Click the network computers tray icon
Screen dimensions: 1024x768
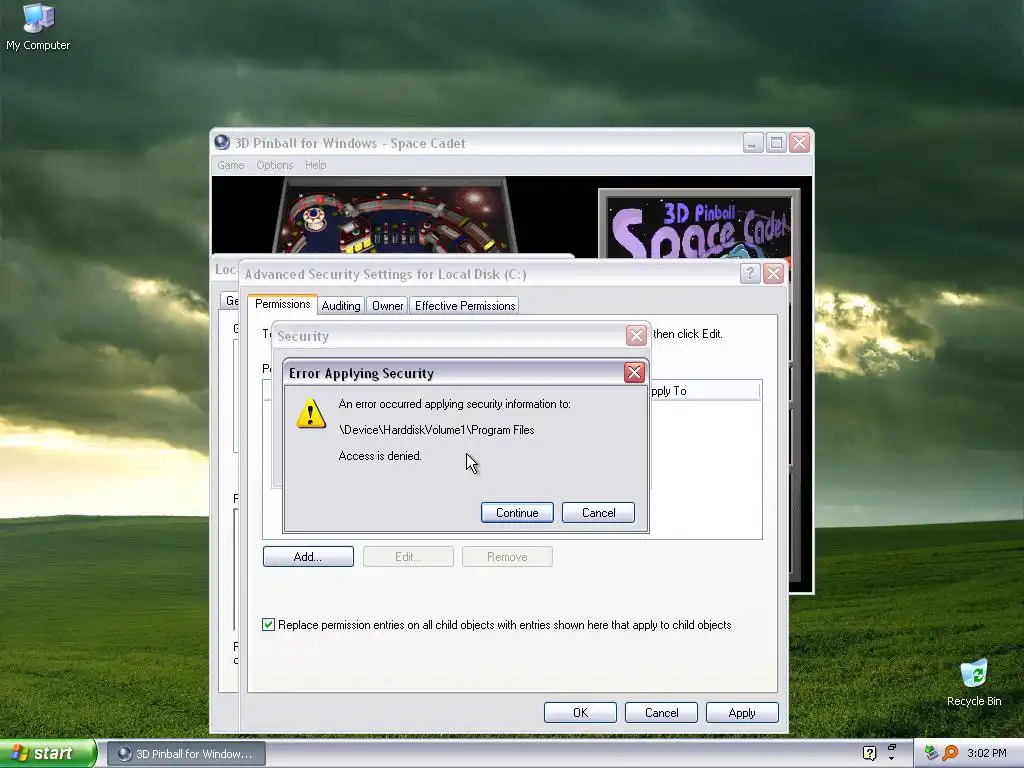[x=931, y=753]
